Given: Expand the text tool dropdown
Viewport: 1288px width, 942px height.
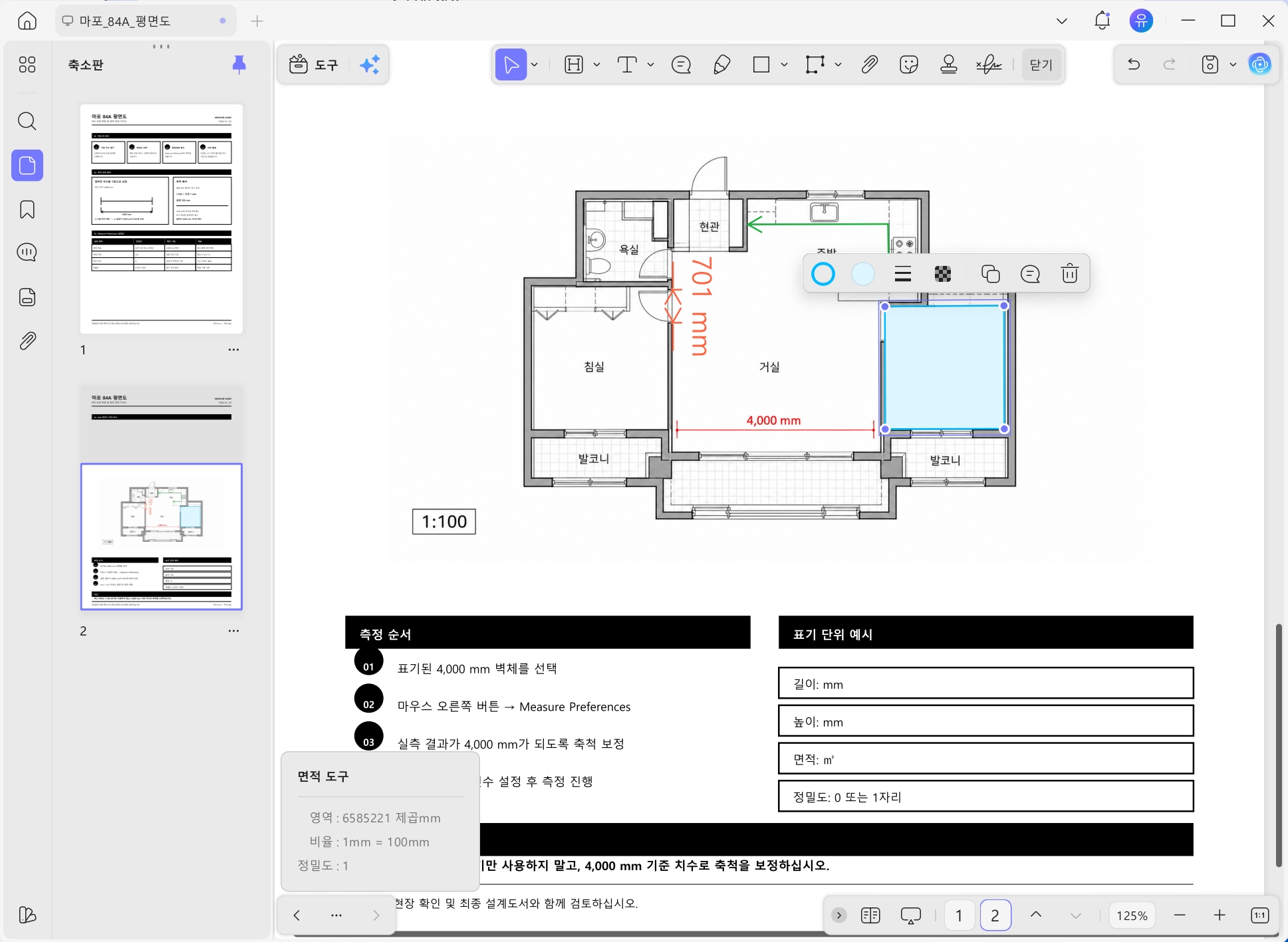Looking at the screenshot, I should tap(650, 64).
